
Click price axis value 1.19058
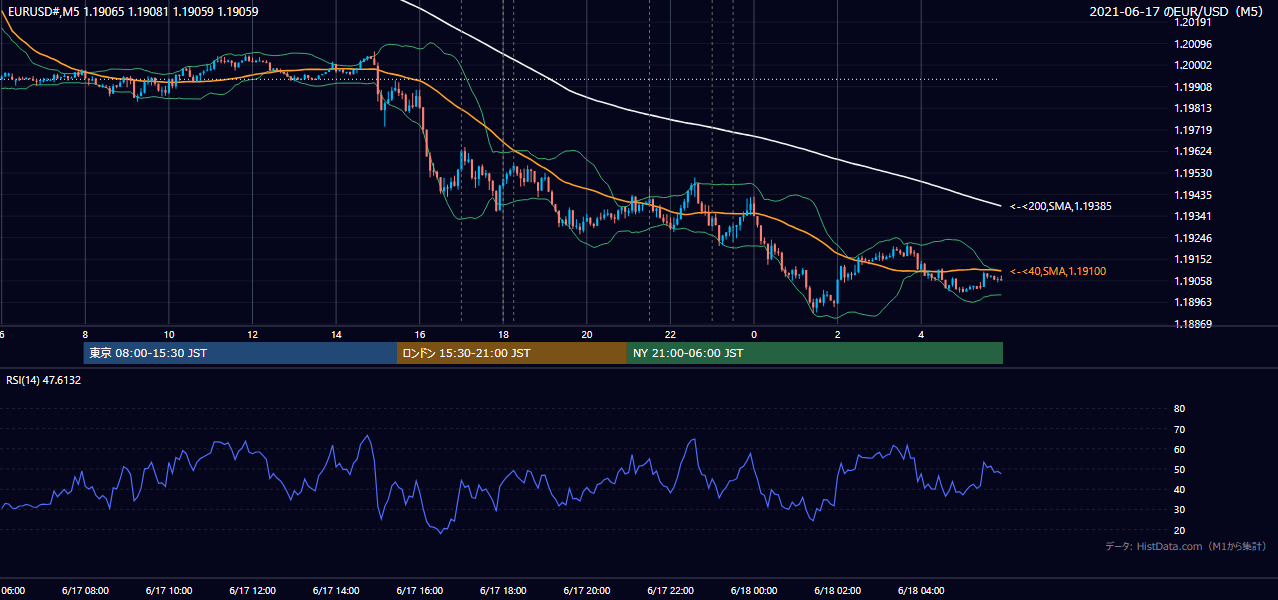1193,281
